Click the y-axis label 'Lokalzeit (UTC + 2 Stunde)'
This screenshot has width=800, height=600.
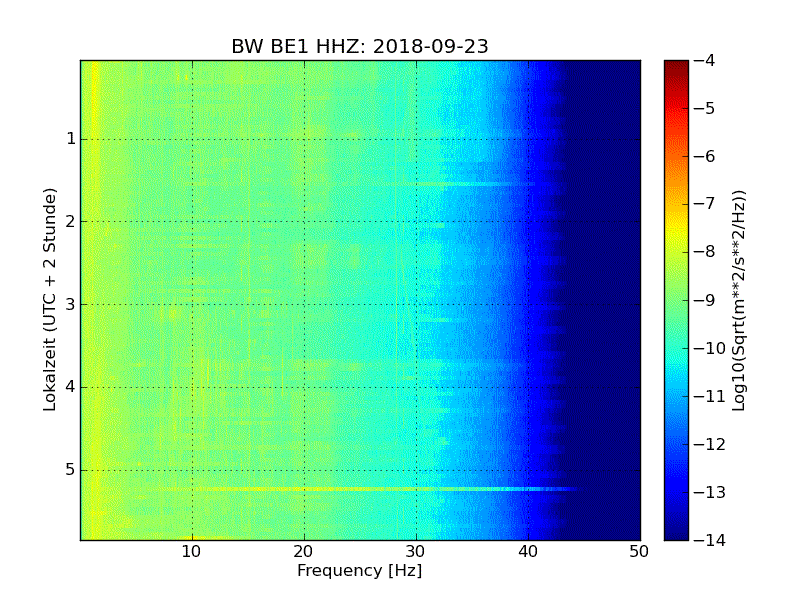point(49,299)
